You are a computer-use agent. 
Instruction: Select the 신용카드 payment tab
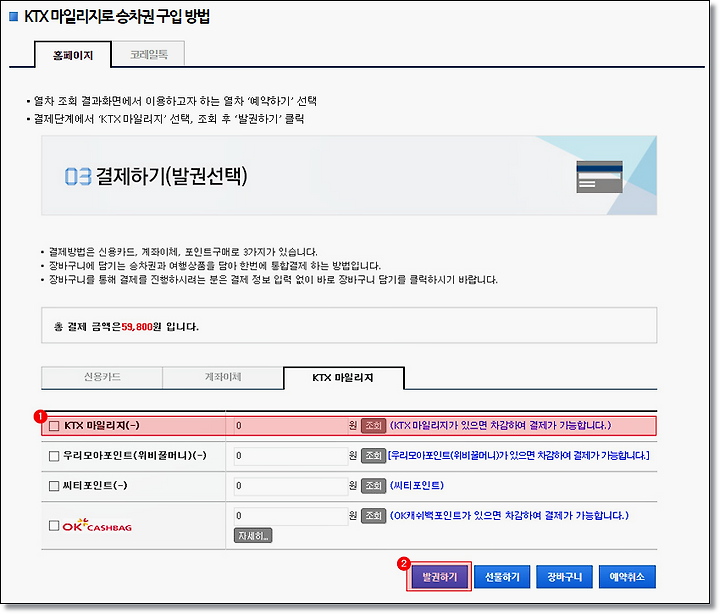click(x=102, y=377)
